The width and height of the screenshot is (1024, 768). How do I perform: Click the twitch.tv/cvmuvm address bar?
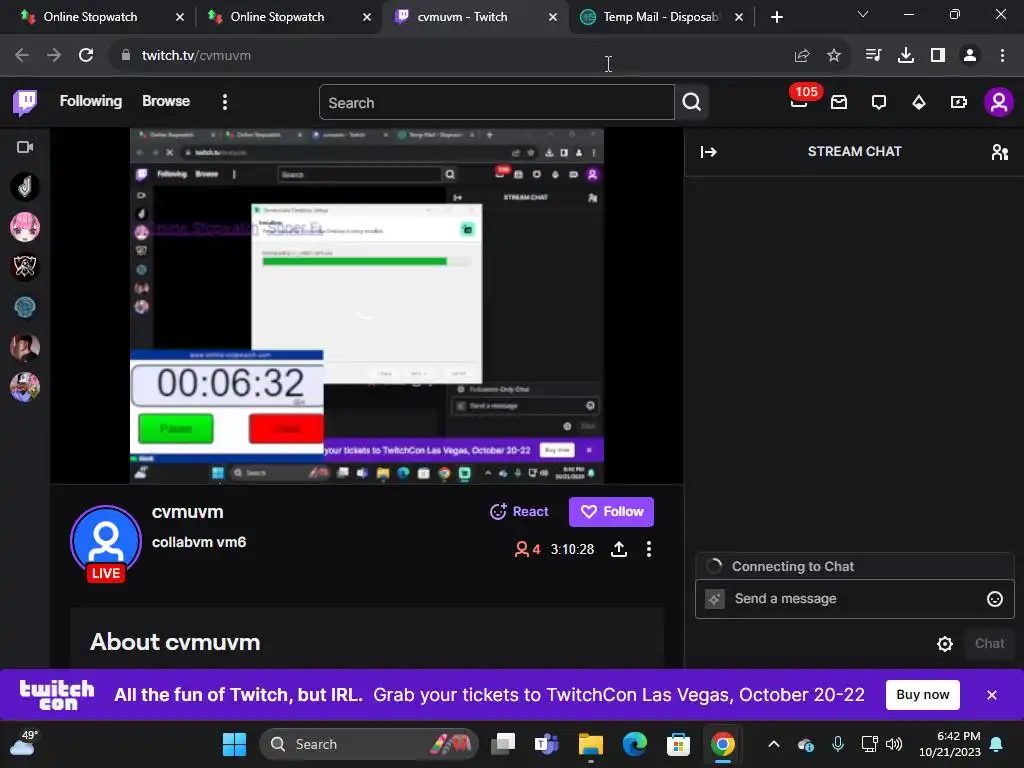[451, 56]
